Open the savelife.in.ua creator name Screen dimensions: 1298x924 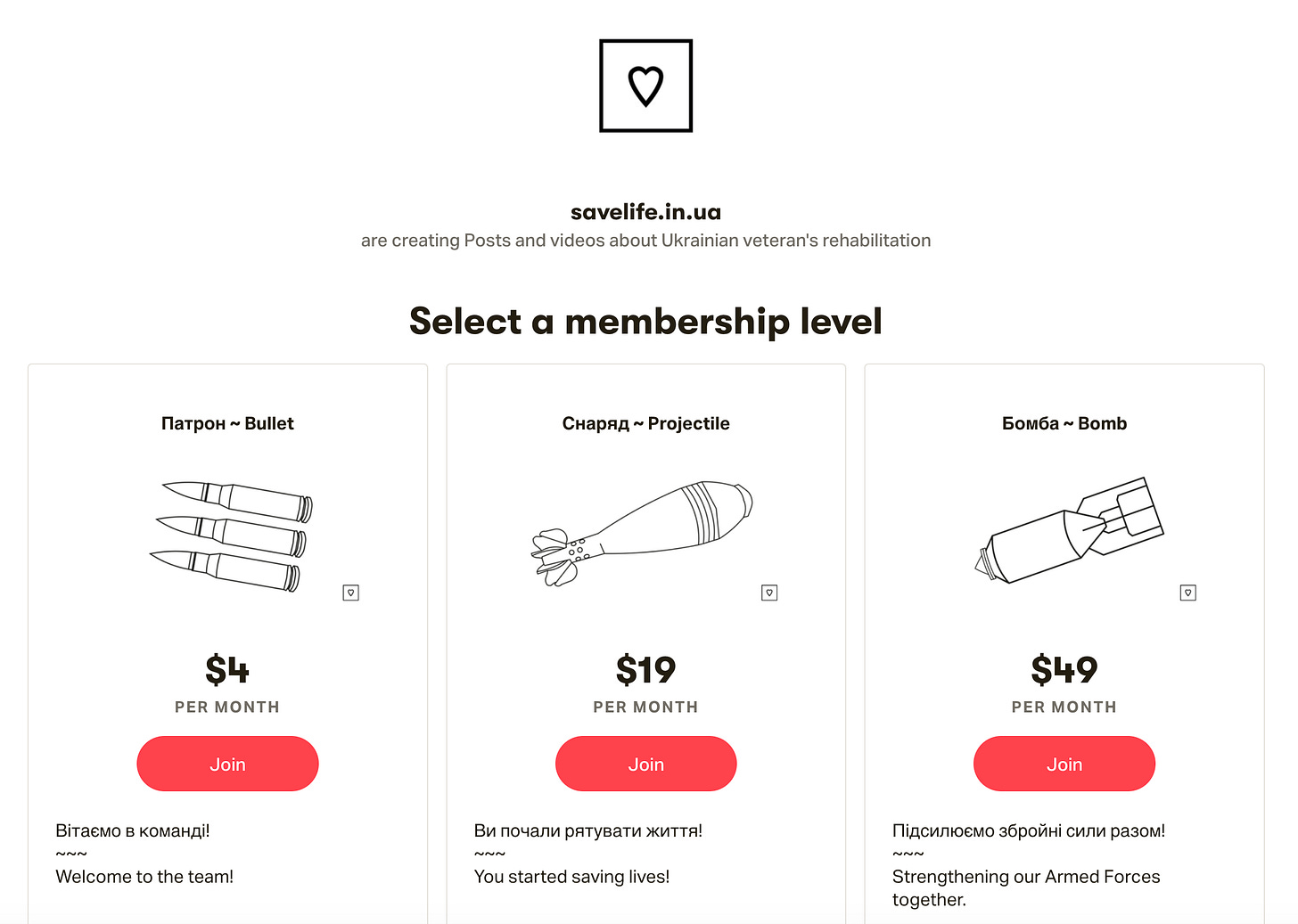click(x=645, y=212)
